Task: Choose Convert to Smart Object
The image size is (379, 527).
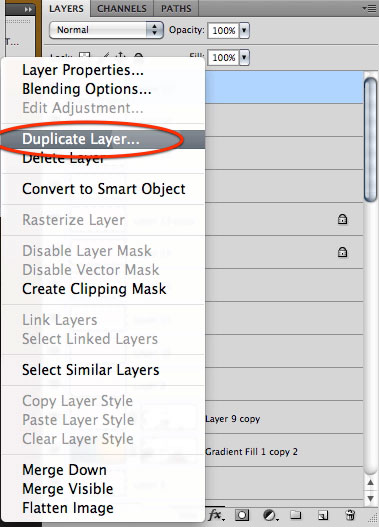Action: [x=103, y=189]
